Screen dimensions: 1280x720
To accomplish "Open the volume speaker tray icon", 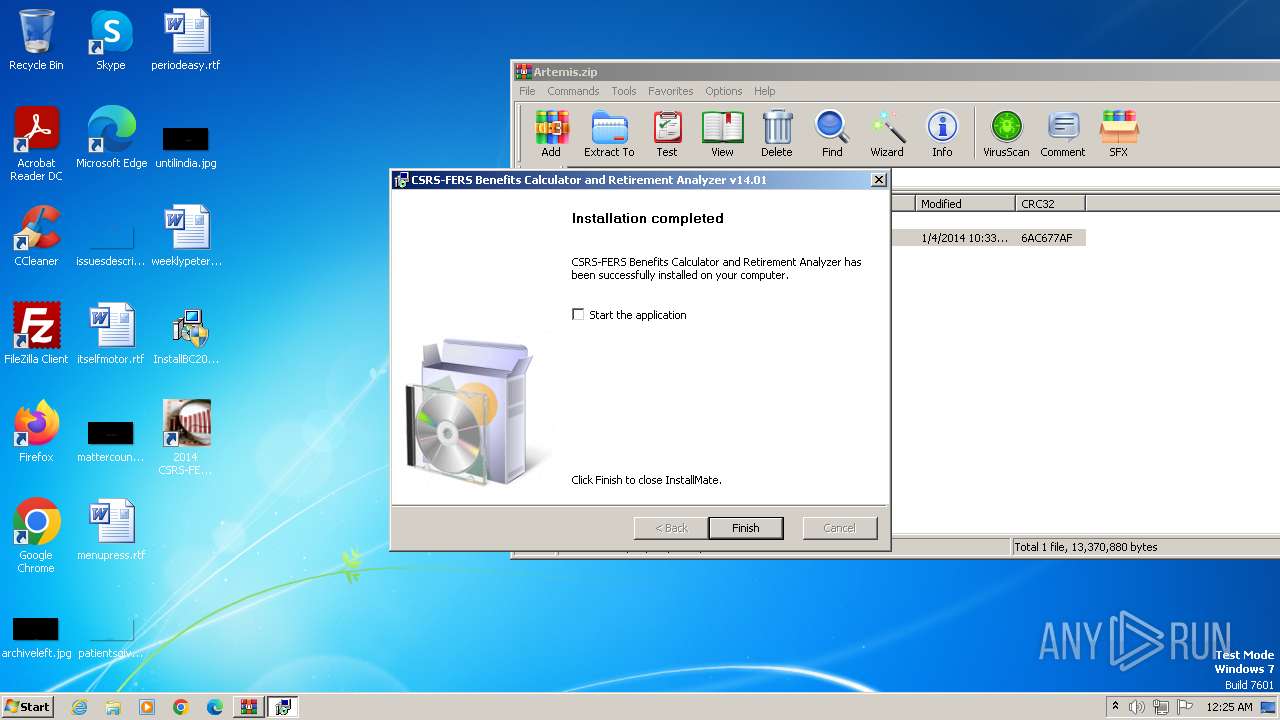I will click(1137, 707).
